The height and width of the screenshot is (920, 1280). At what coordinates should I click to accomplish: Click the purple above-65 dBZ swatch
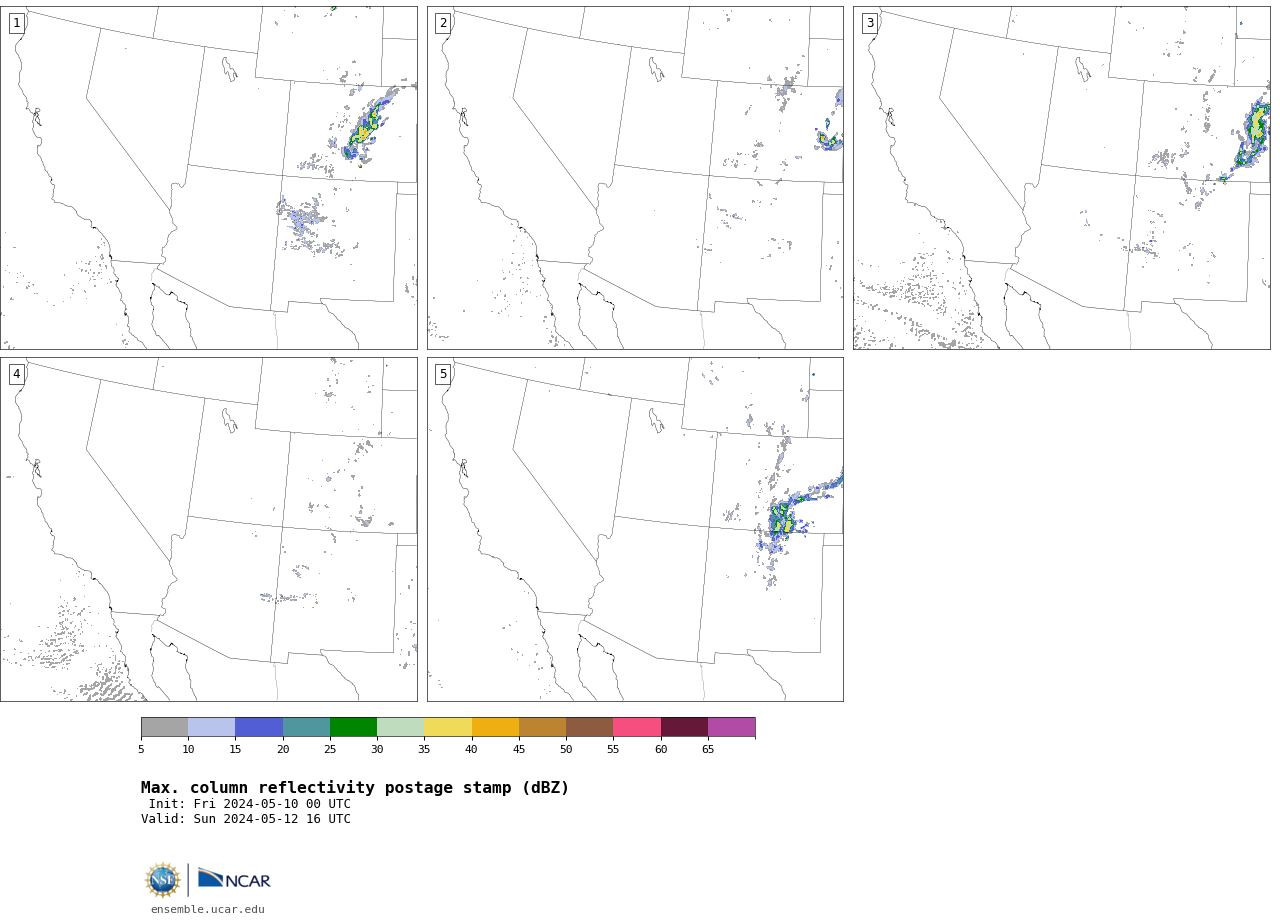coord(731,727)
